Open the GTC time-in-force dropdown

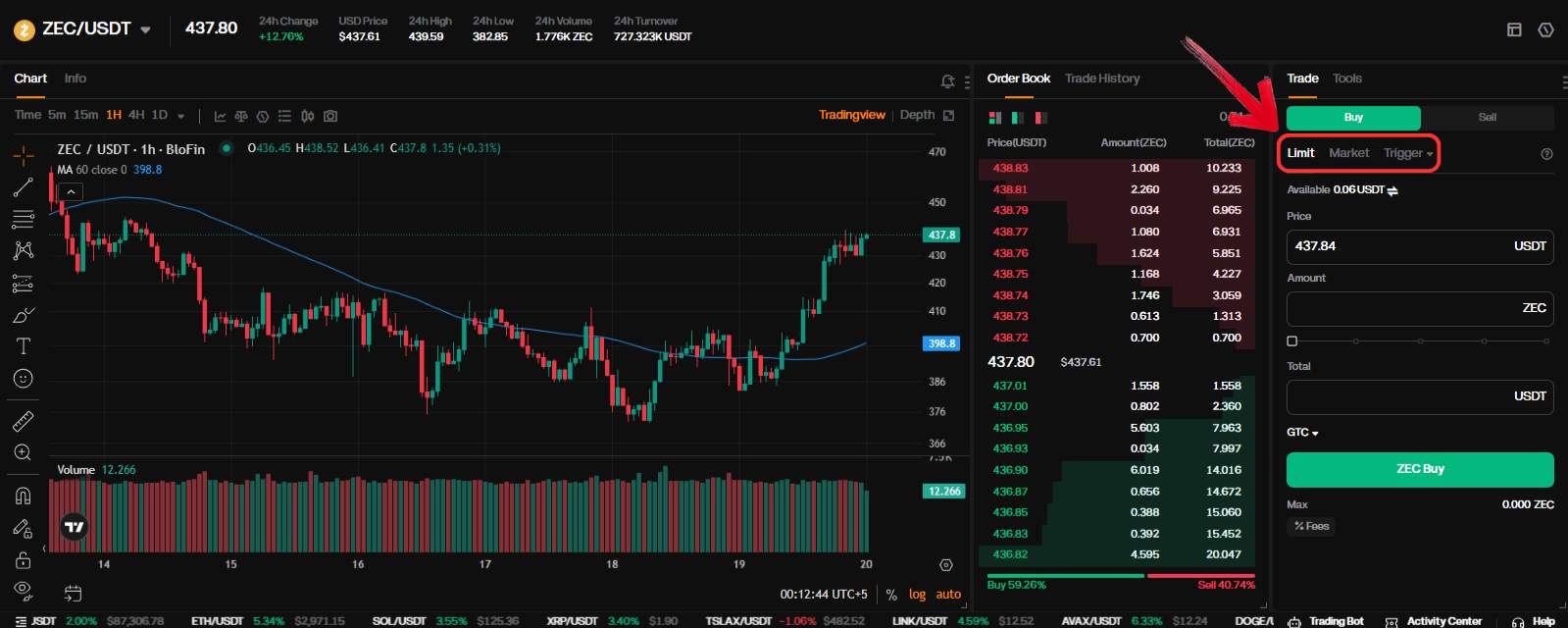1302,432
